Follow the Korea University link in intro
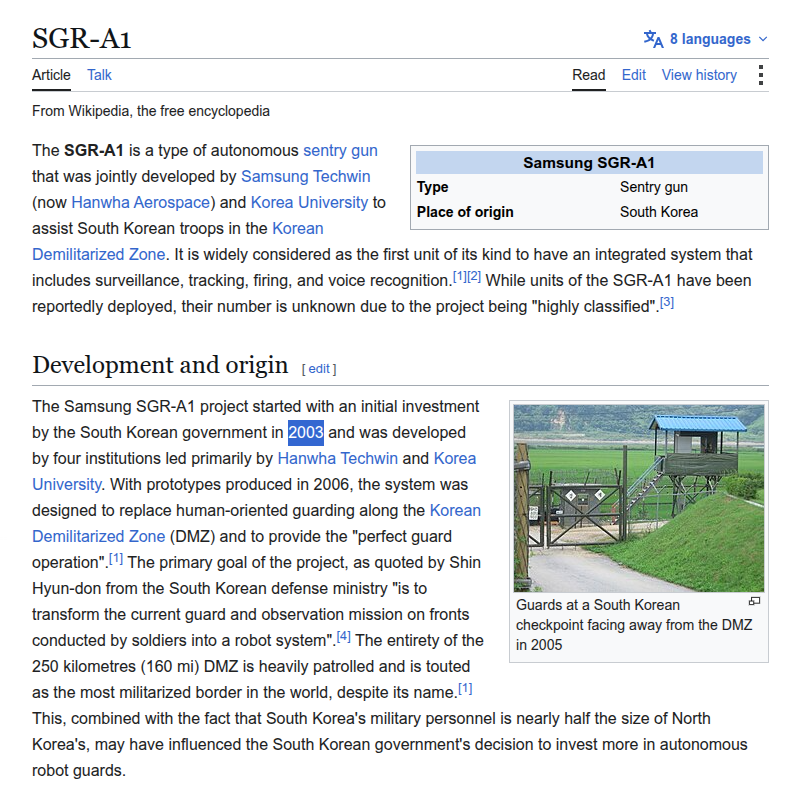Viewport: 785px width, 810px height. pyautogui.click(x=309, y=202)
